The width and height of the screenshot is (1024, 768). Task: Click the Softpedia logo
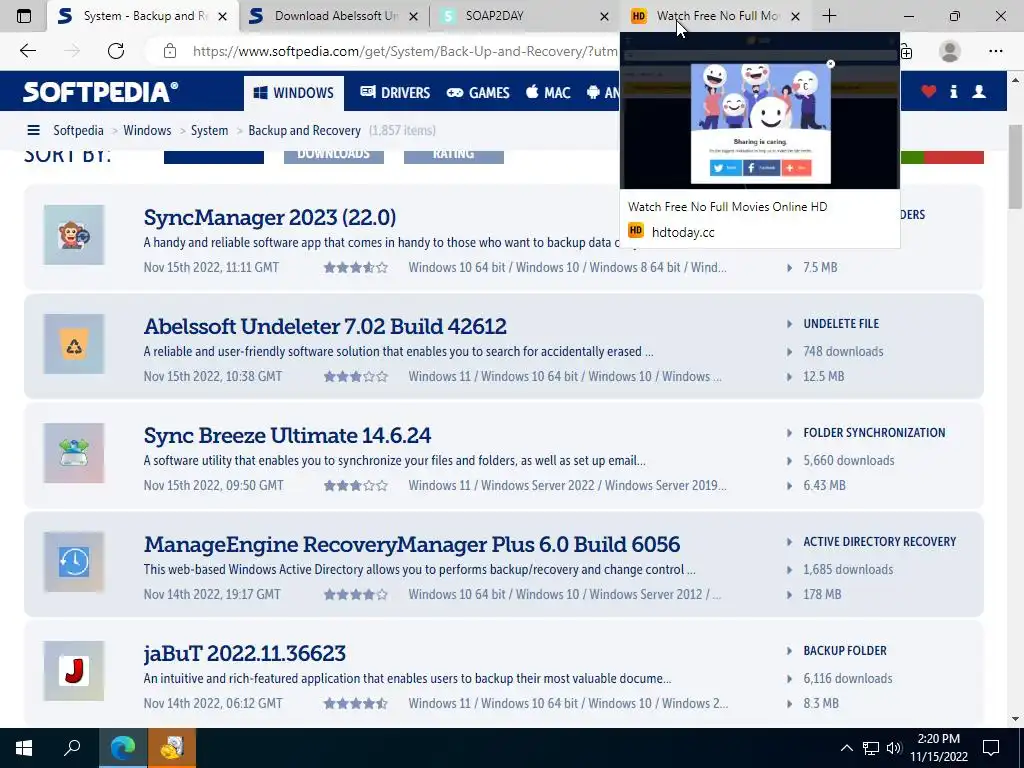(x=101, y=92)
